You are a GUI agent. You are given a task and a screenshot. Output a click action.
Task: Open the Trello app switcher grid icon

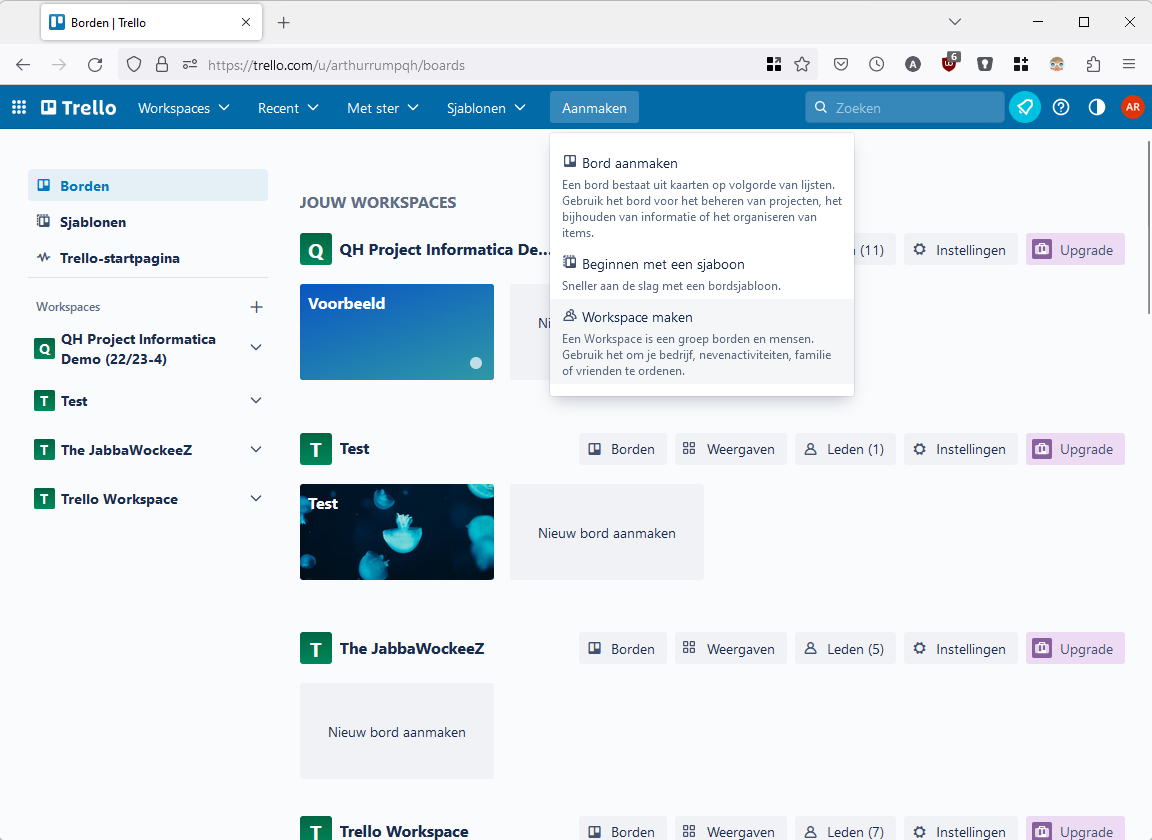[19, 108]
